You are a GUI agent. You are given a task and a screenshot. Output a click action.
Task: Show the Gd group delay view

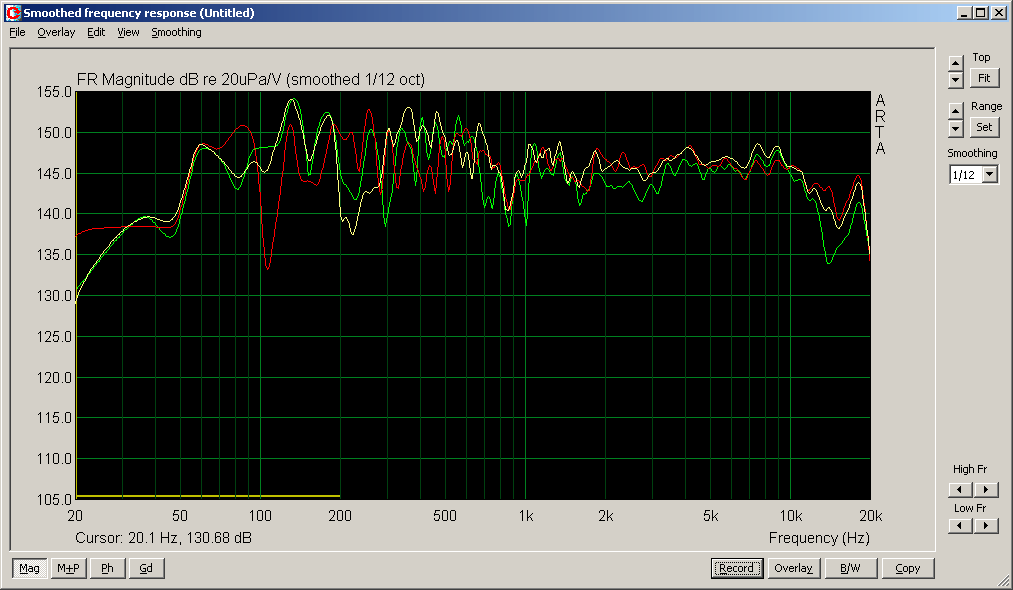(146, 568)
